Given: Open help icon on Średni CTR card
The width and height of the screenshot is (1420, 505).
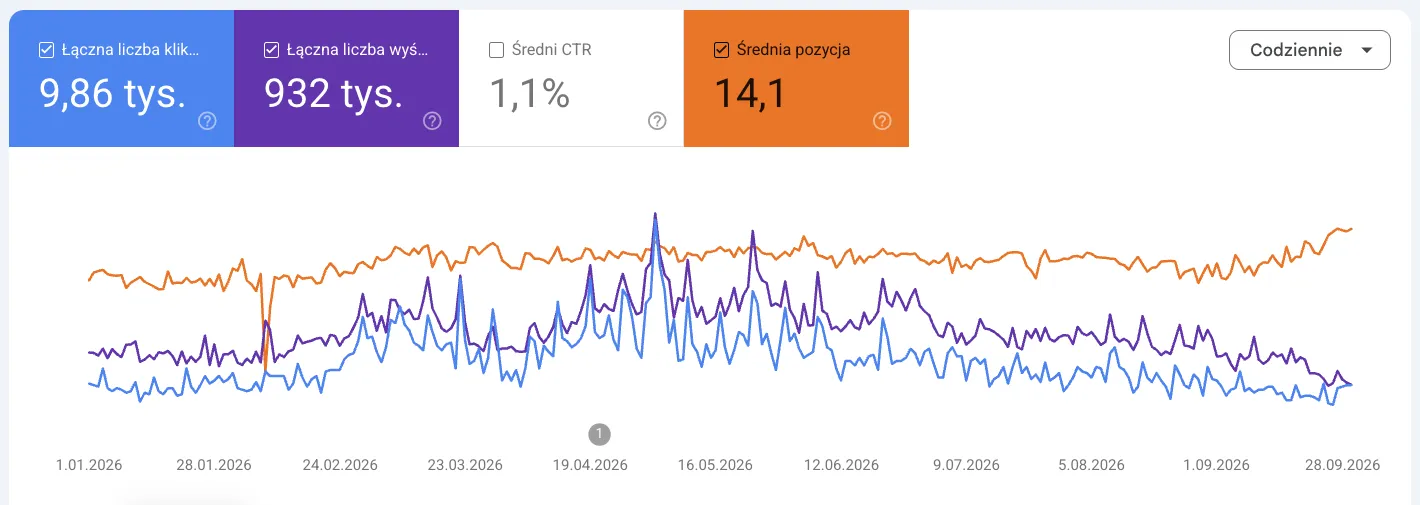Looking at the screenshot, I should coord(657,121).
